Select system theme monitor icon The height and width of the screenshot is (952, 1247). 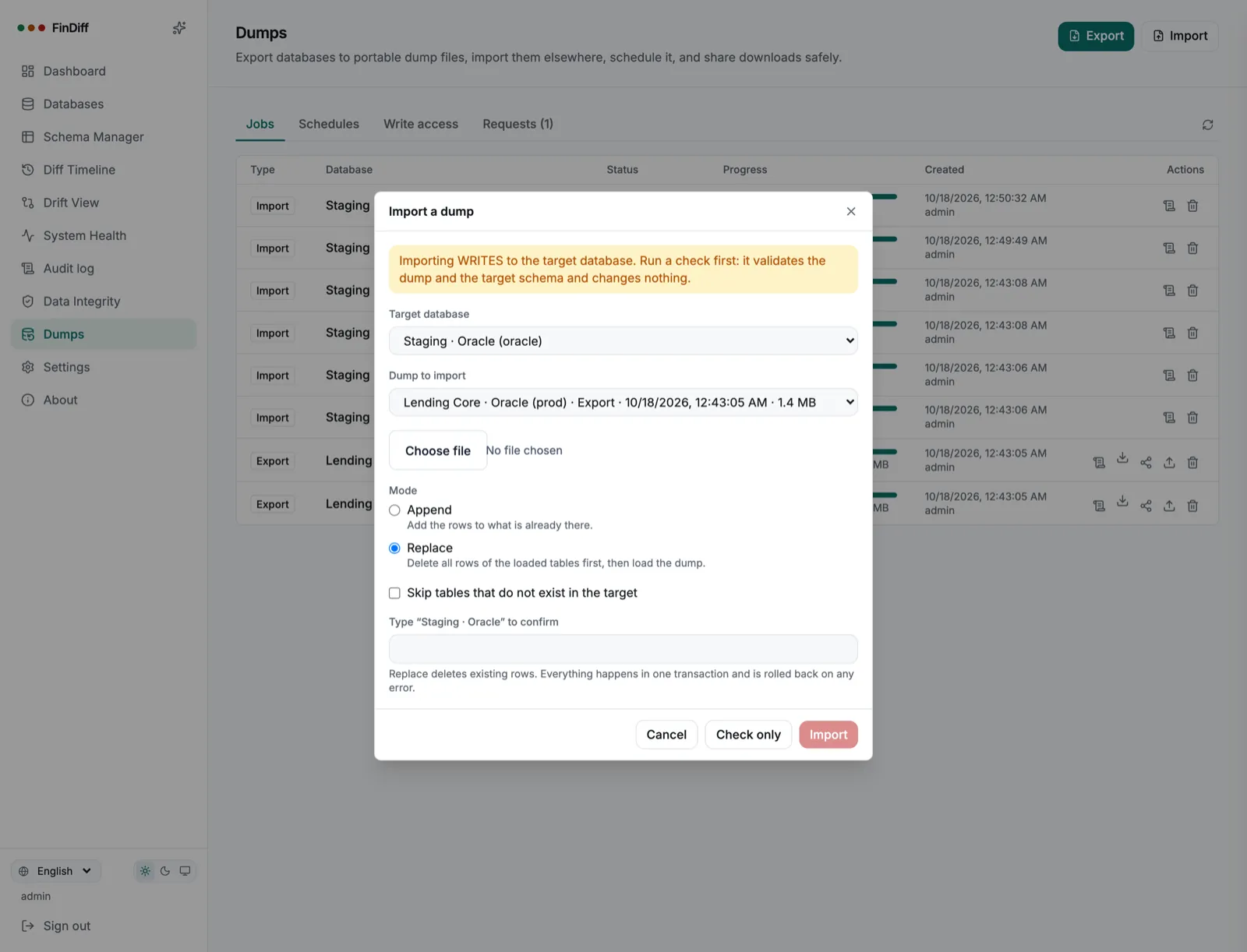(x=185, y=871)
